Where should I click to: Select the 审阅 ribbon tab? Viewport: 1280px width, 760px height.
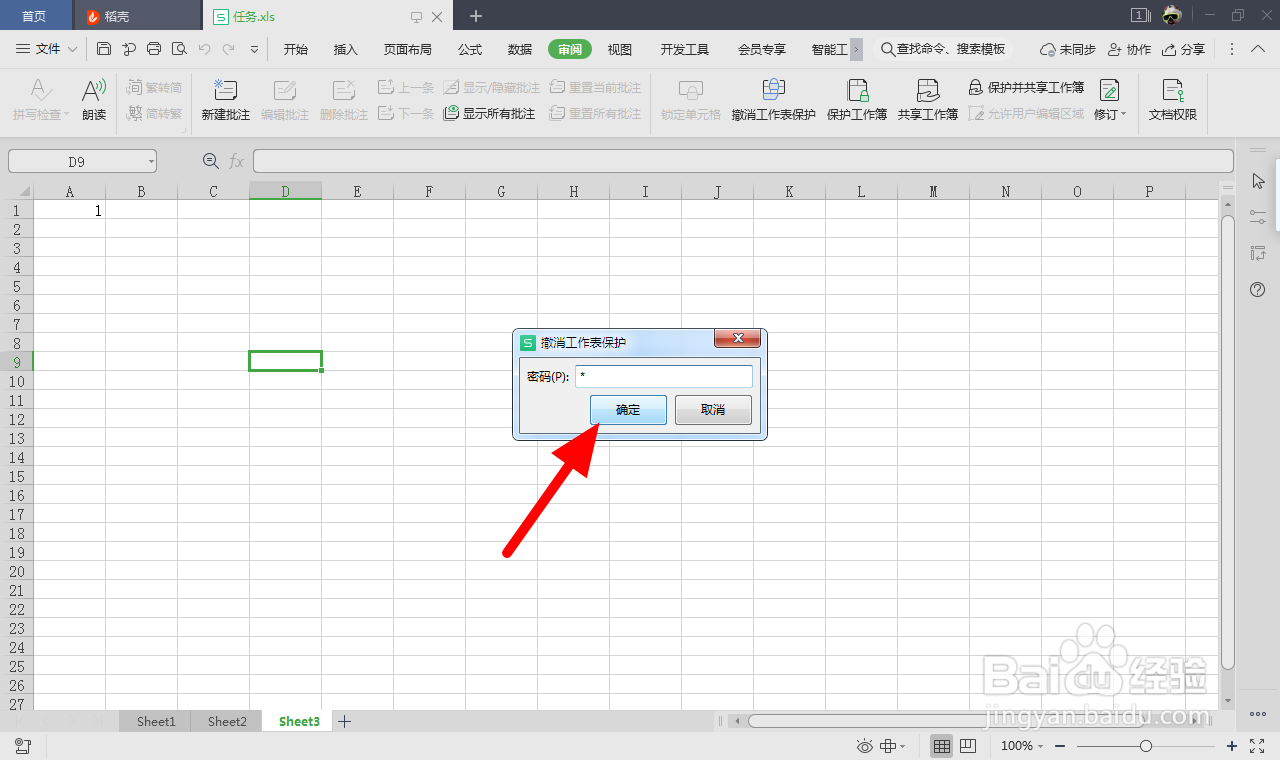click(x=570, y=49)
